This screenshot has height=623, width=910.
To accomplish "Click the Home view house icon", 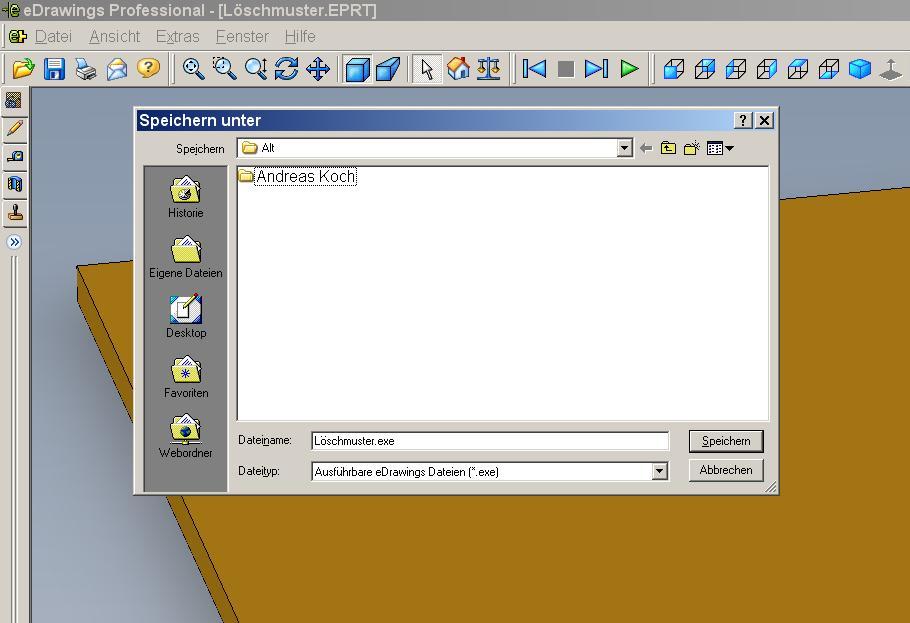I will [458, 69].
